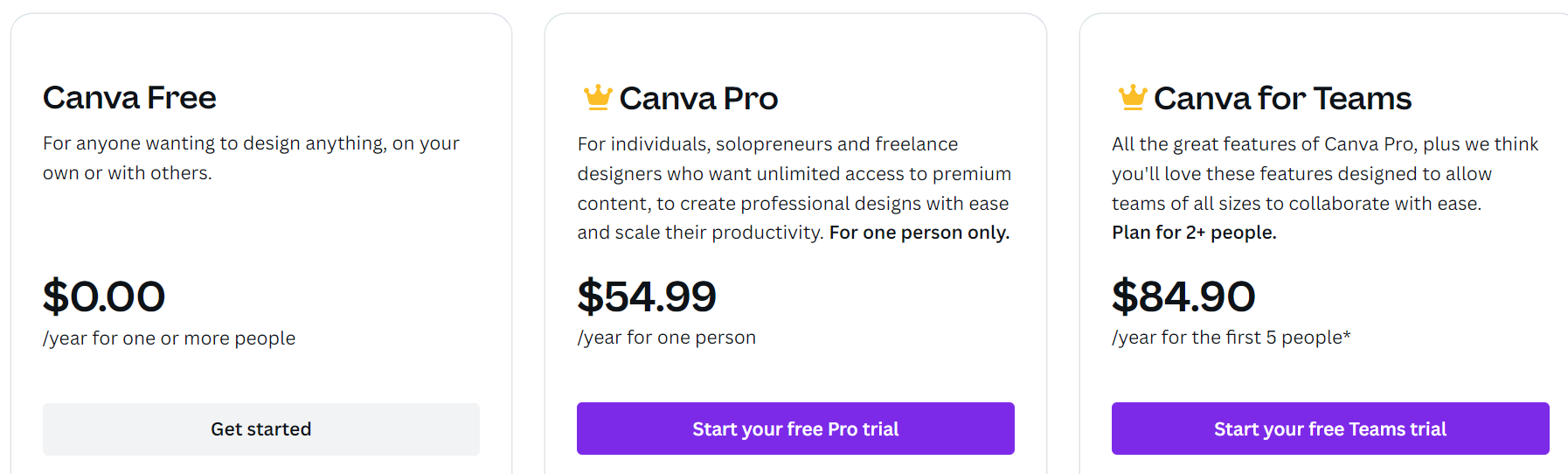This screenshot has width=1568, height=474.
Task: Select the Canva for Teams title
Action: click(x=1282, y=99)
